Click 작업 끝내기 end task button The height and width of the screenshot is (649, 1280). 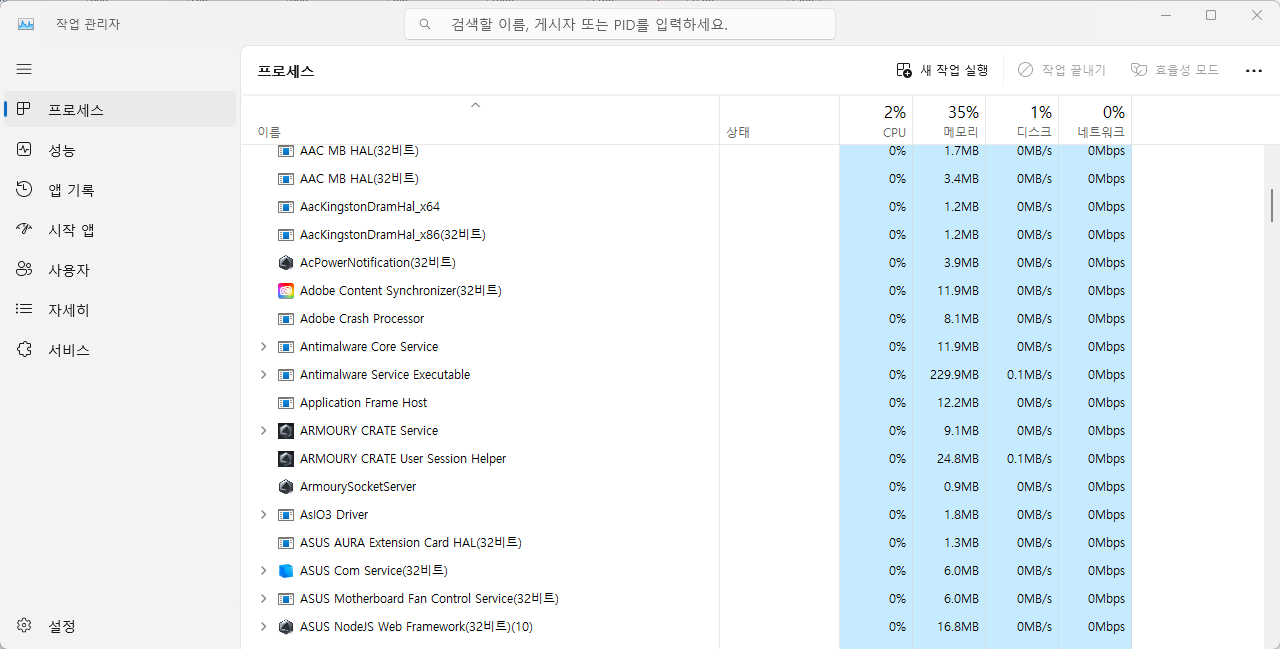[x=1062, y=70]
